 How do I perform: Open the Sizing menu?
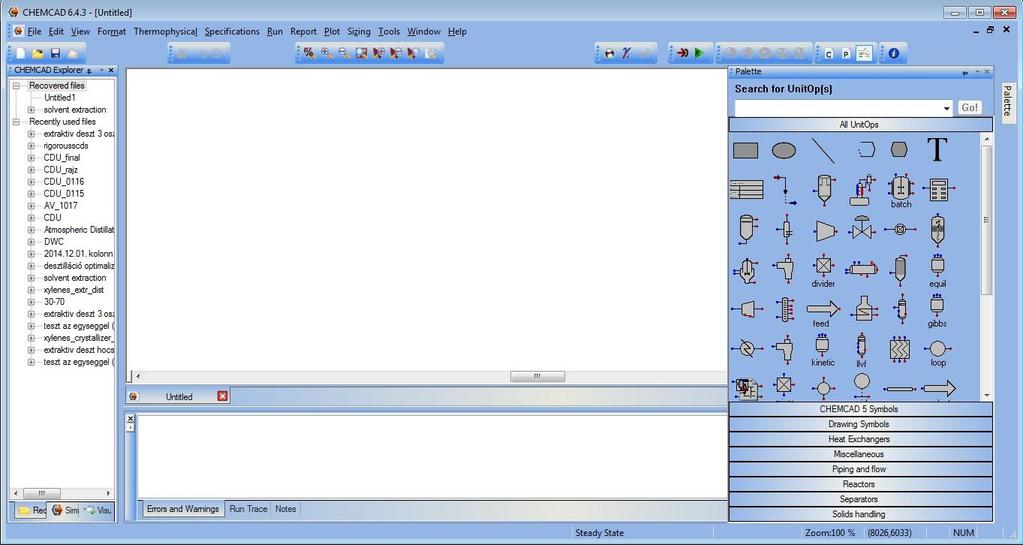point(358,31)
